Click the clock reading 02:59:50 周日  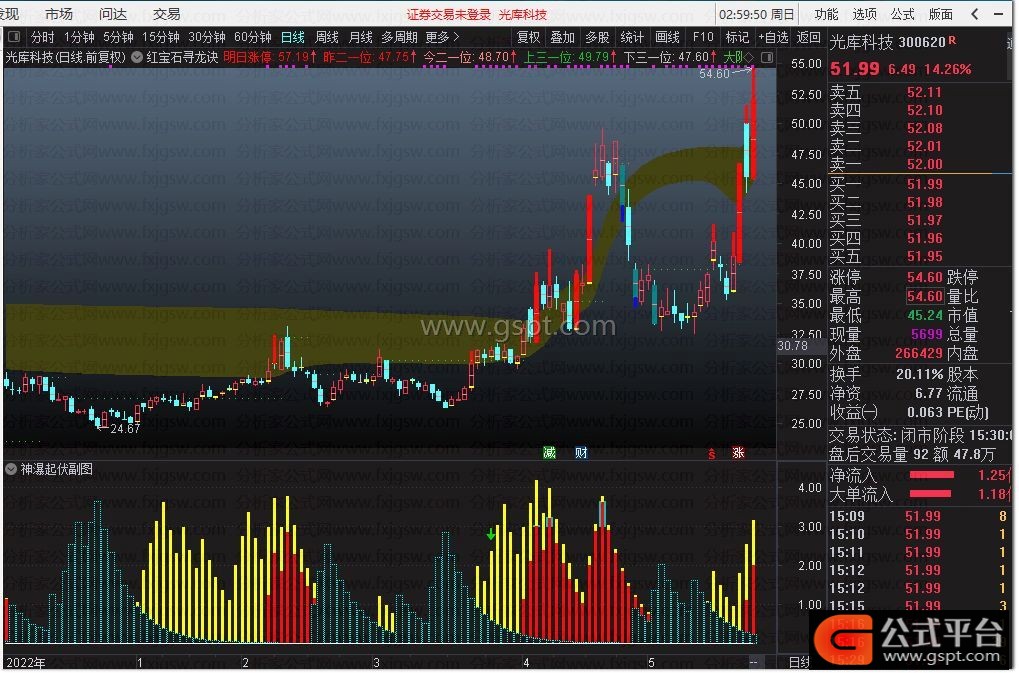[x=757, y=14]
